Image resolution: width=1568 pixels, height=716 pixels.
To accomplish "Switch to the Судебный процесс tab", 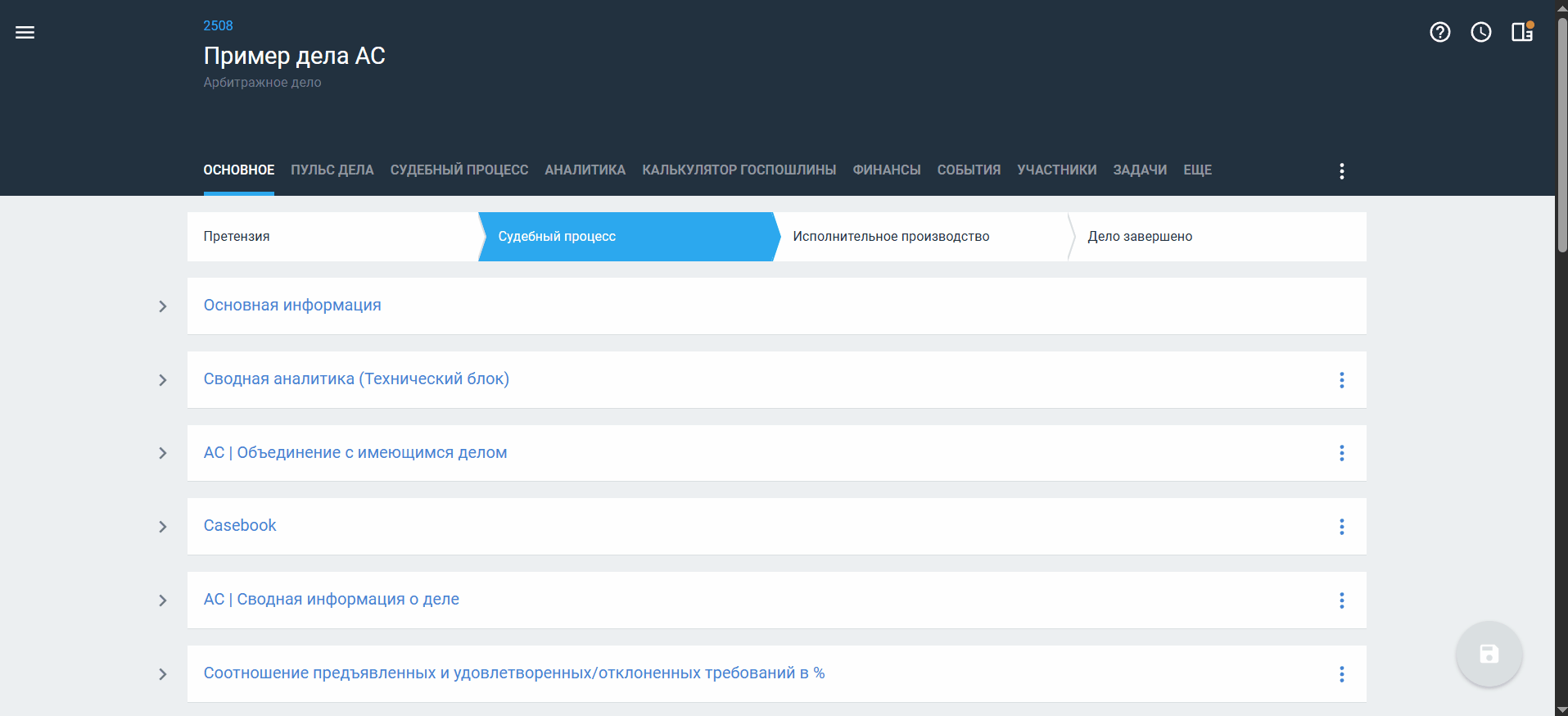I will tap(459, 170).
